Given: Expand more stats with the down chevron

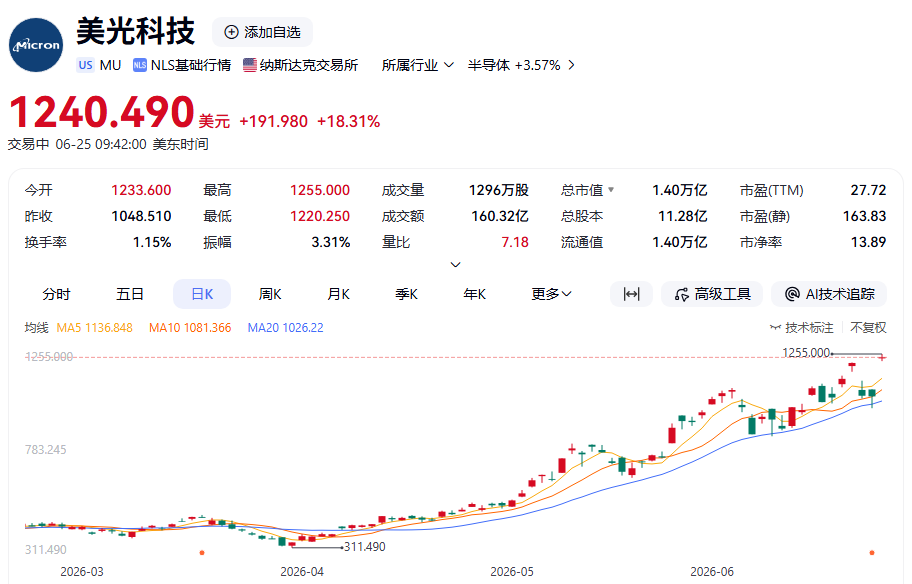Looking at the screenshot, I should pyautogui.click(x=456, y=265).
